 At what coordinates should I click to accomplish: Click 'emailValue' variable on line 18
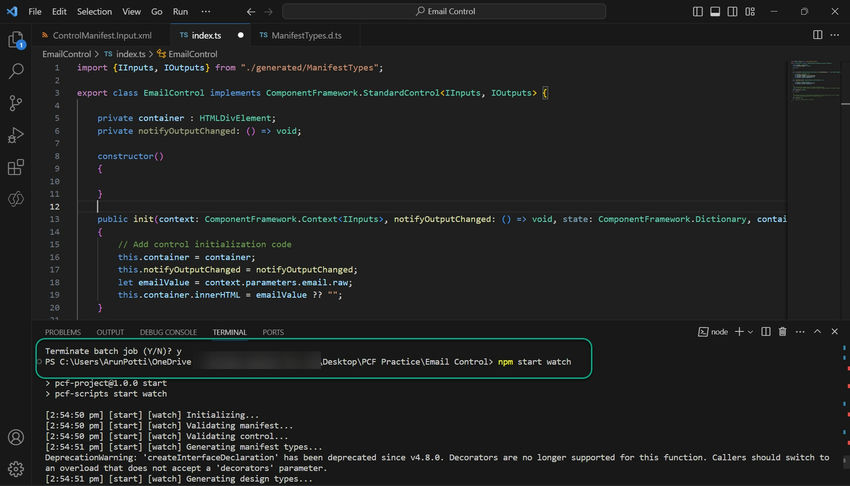tap(164, 282)
